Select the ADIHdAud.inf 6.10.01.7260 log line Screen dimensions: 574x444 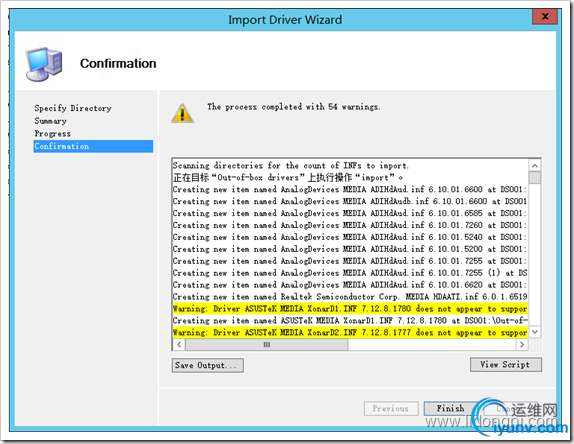(350, 225)
